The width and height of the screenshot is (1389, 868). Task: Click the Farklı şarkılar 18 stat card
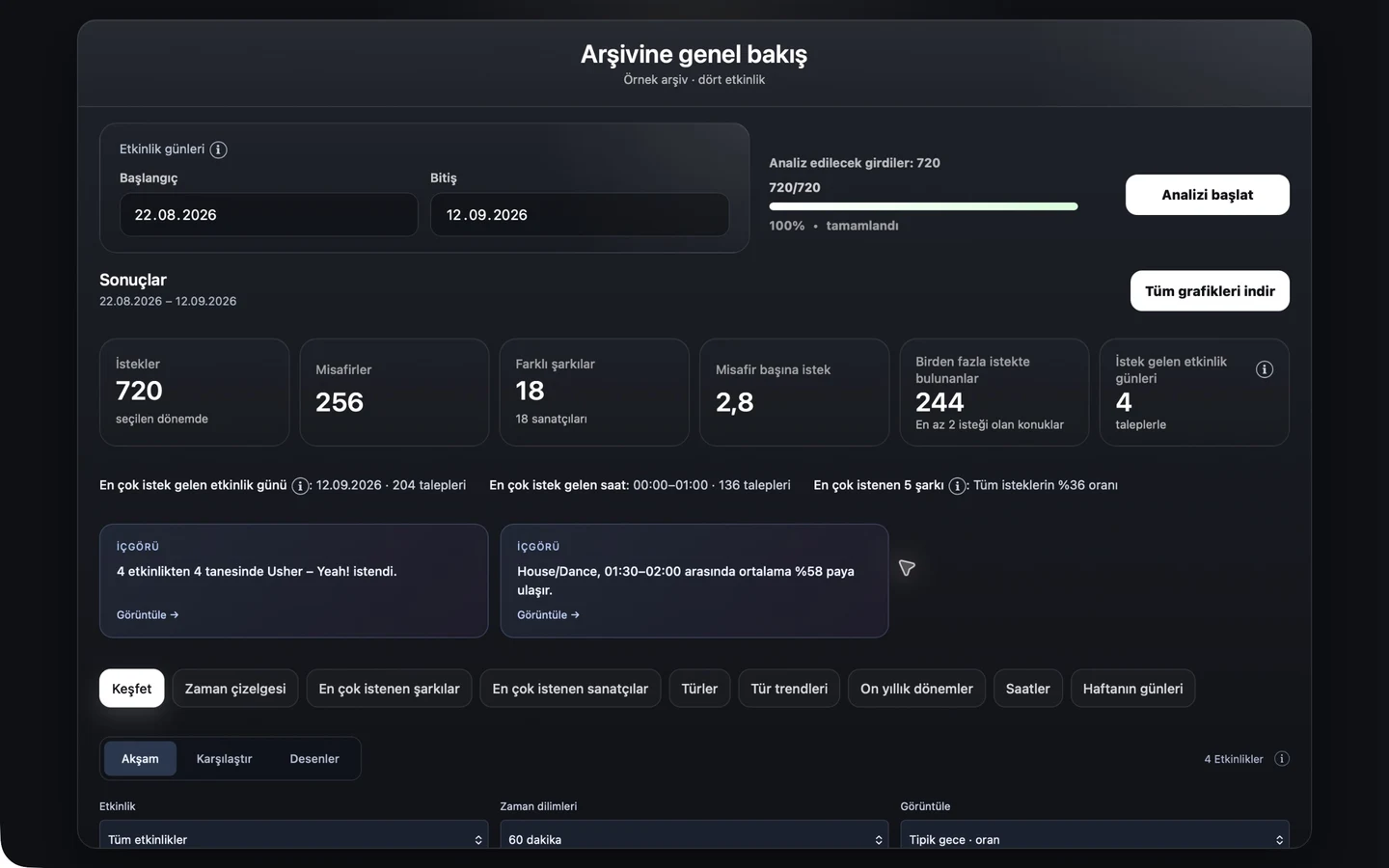[594, 393]
